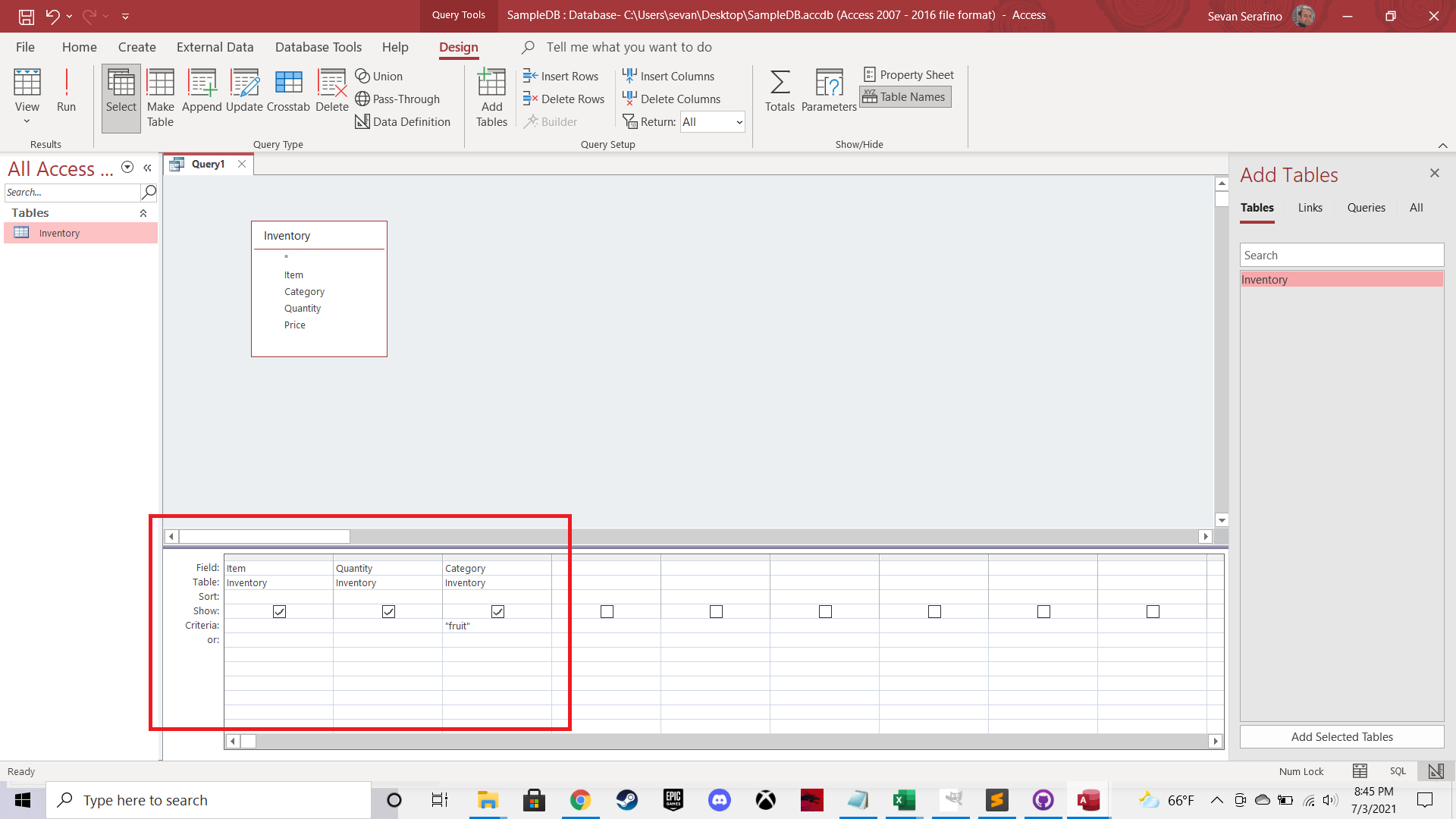1456x819 pixels.
Task: Click the Union query option
Action: (x=379, y=76)
